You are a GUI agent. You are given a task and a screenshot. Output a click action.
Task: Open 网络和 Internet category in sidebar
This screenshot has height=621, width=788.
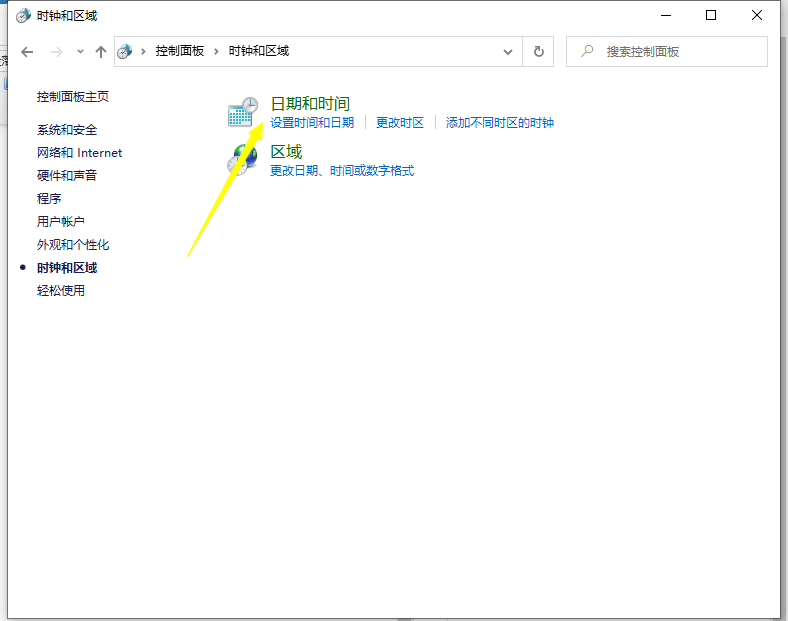(79, 153)
